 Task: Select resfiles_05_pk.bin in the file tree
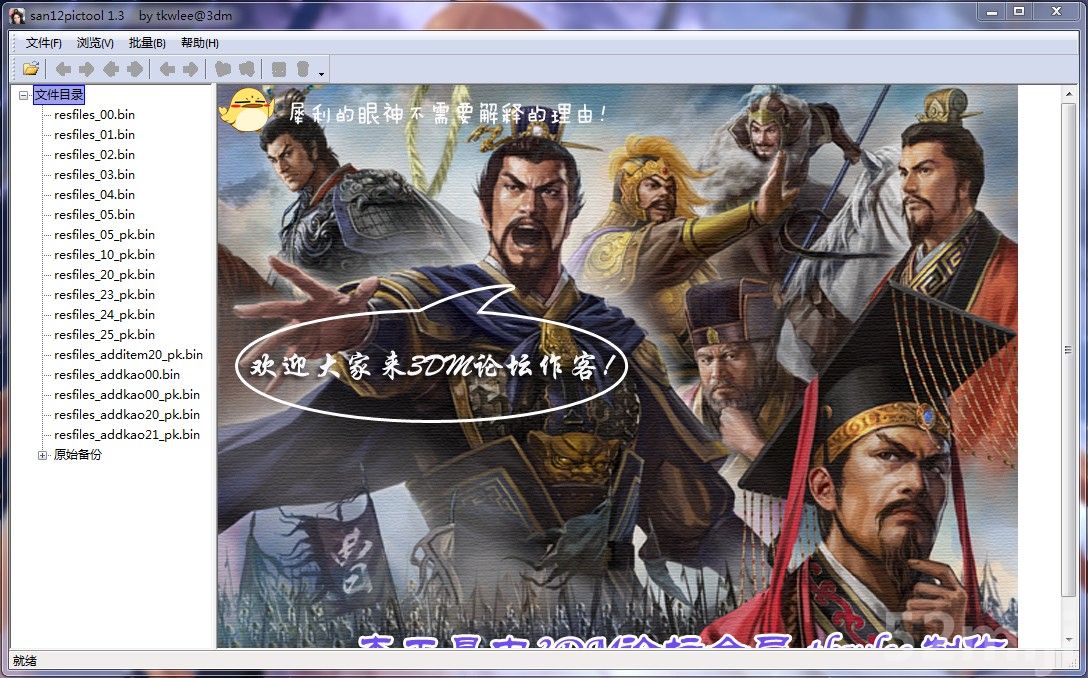[x=104, y=235]
